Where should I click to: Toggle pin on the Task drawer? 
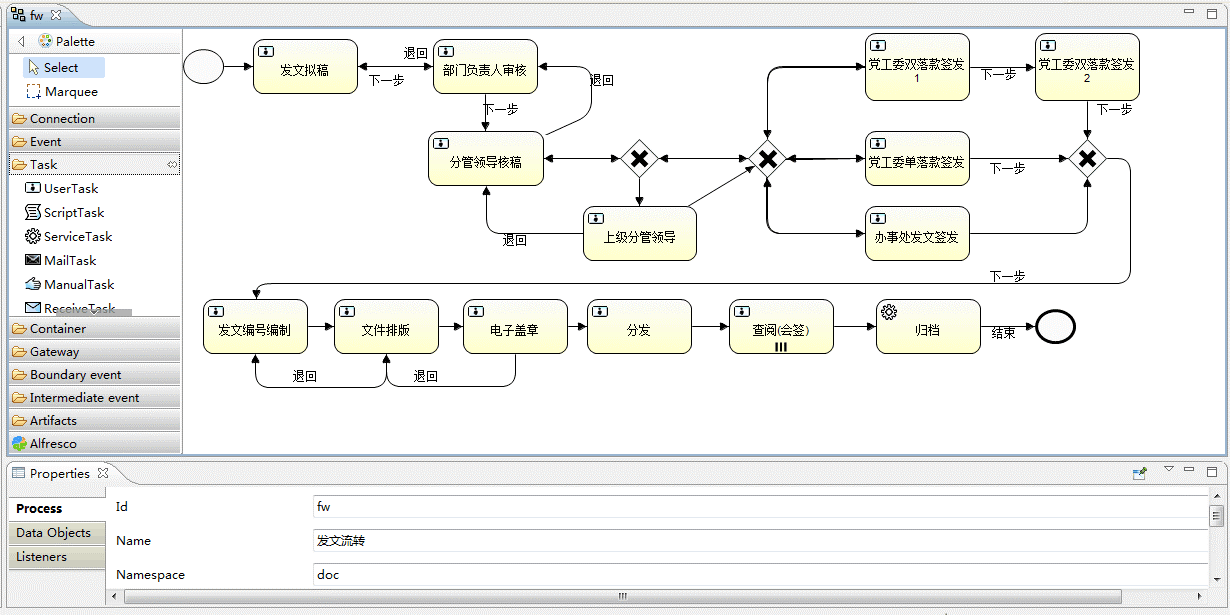click(172, 165)
